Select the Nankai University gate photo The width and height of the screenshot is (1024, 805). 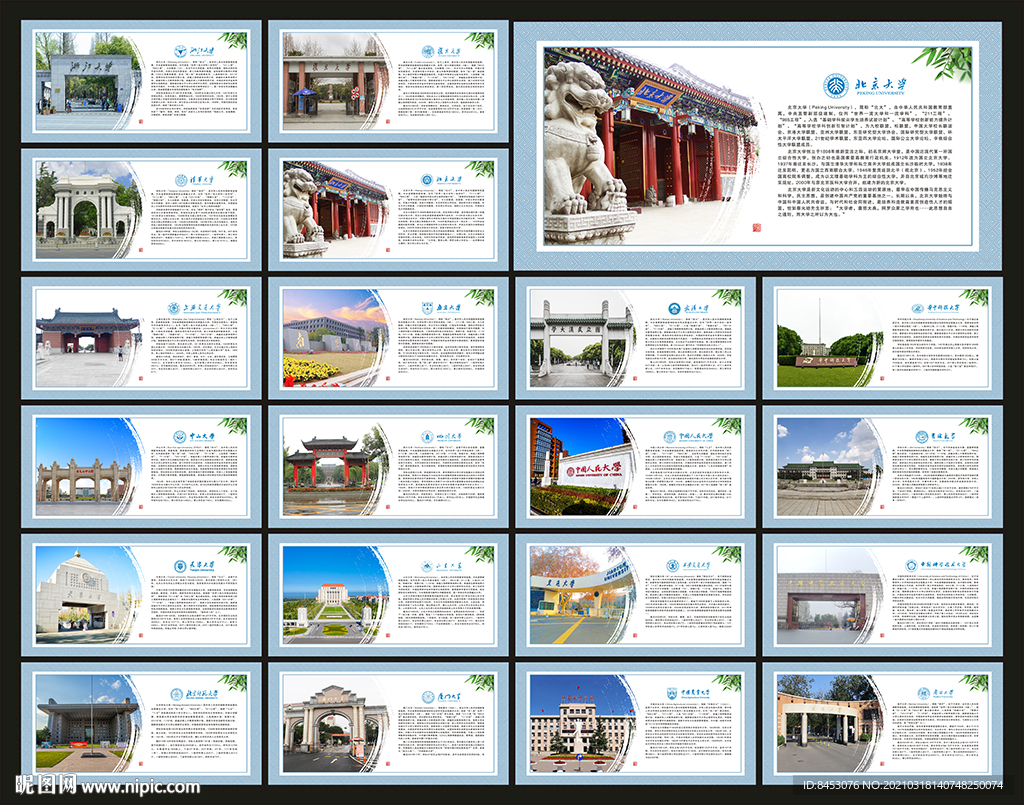tap(830, 724)
